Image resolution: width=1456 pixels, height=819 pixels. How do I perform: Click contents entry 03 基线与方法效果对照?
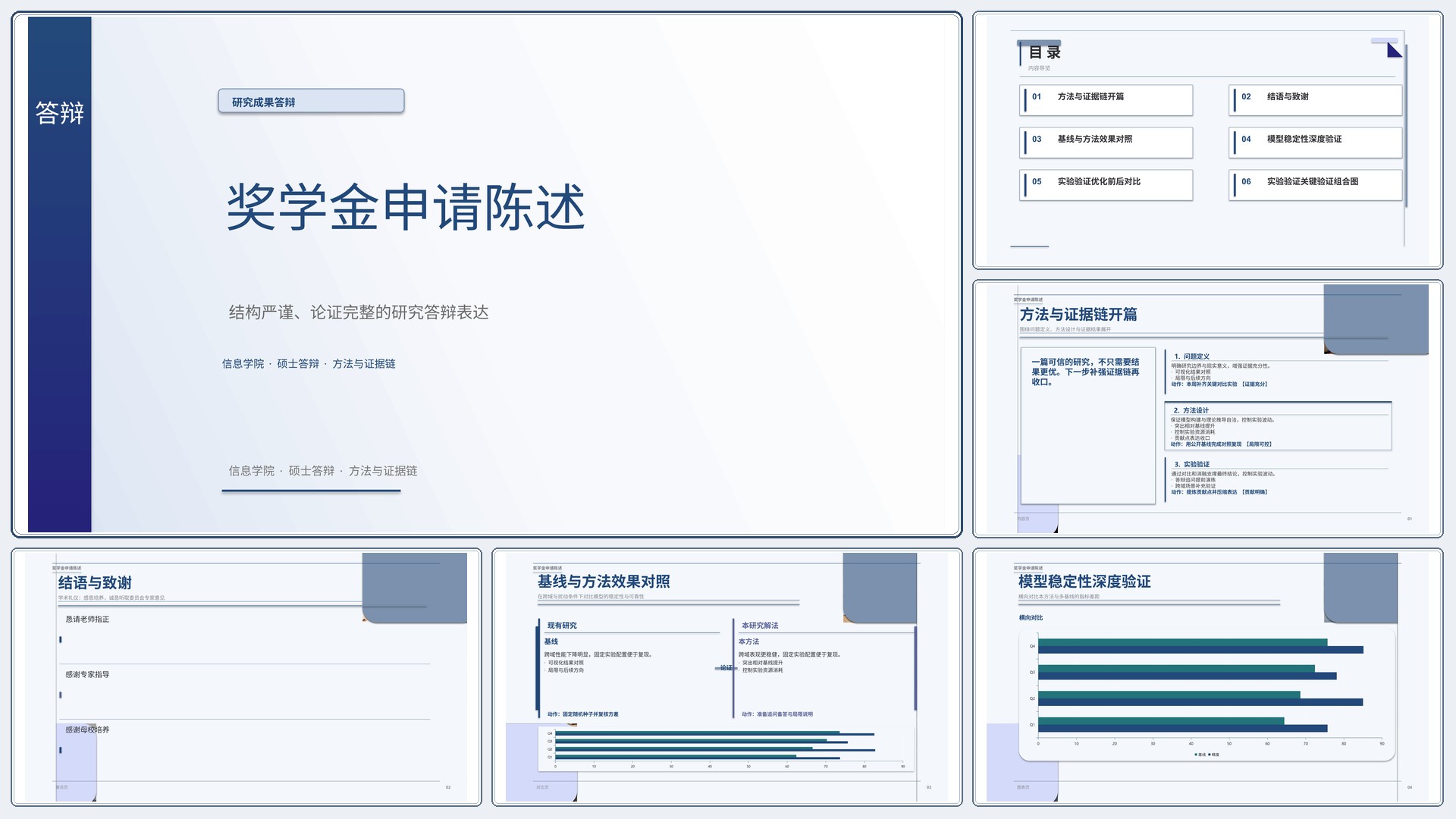(1106, 143)
